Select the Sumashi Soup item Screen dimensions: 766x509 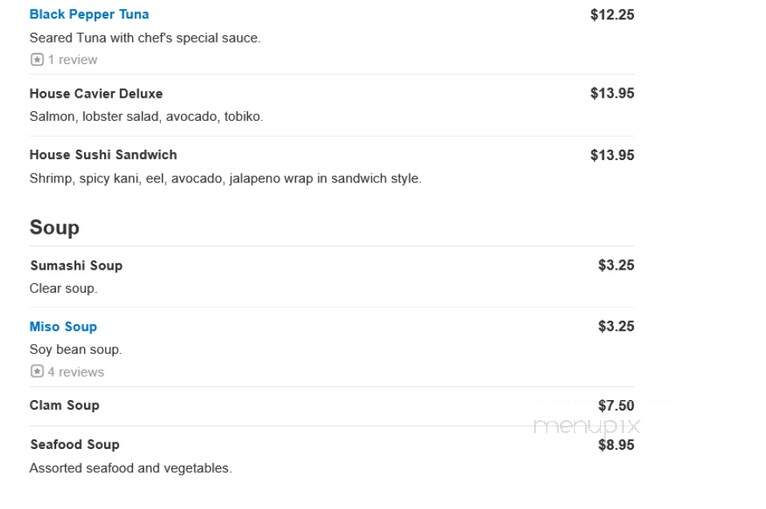tap(76, 265)
